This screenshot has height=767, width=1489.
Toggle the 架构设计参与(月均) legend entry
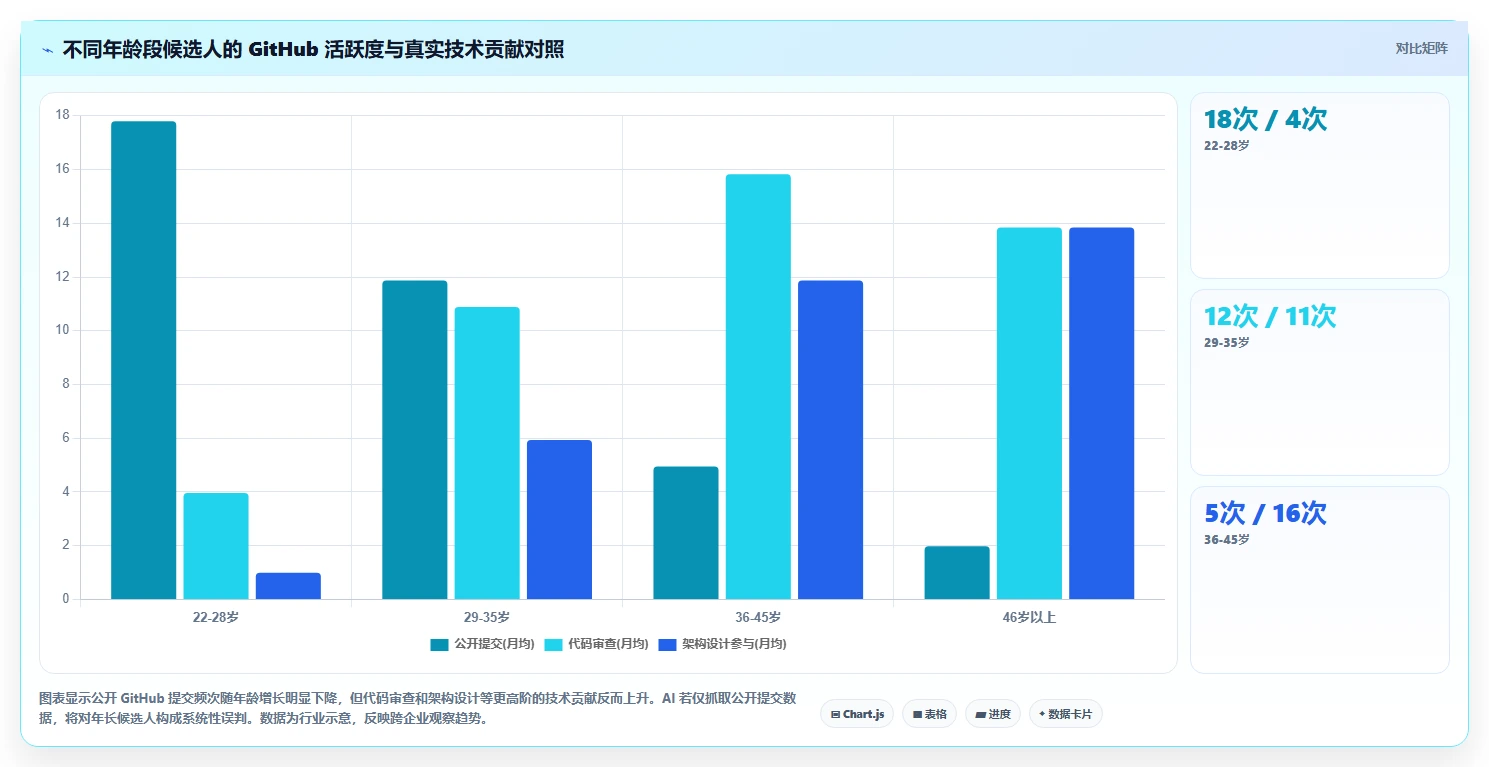[722, 644]
